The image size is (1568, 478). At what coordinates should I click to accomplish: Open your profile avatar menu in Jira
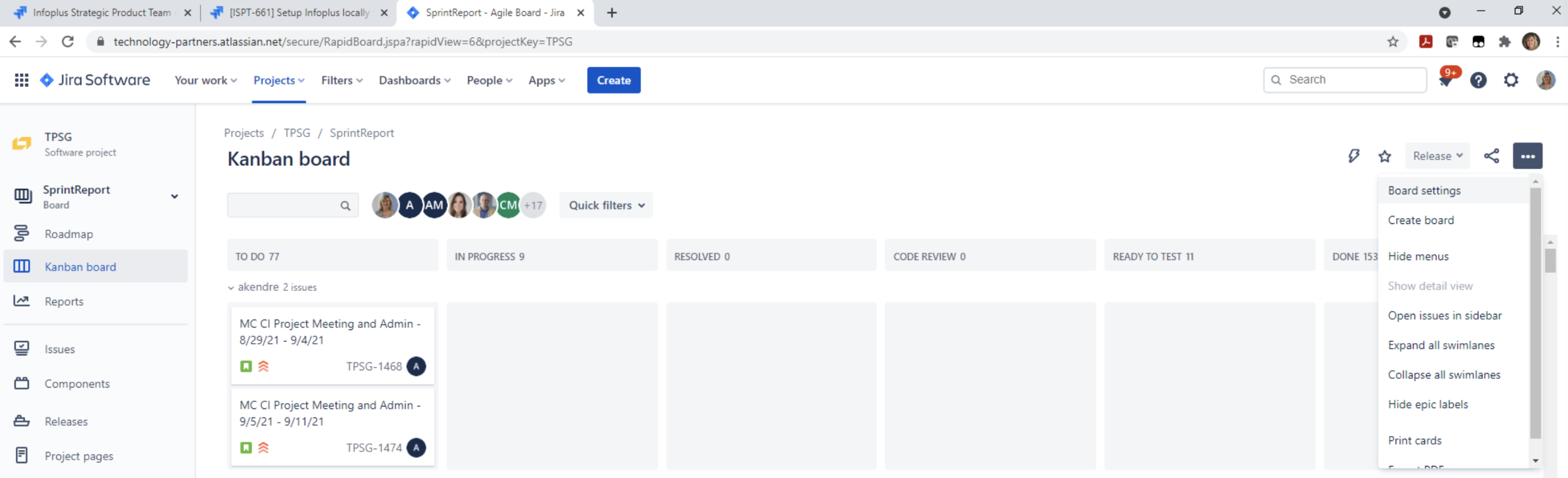pyautogui.click(x=1545, y=80)
